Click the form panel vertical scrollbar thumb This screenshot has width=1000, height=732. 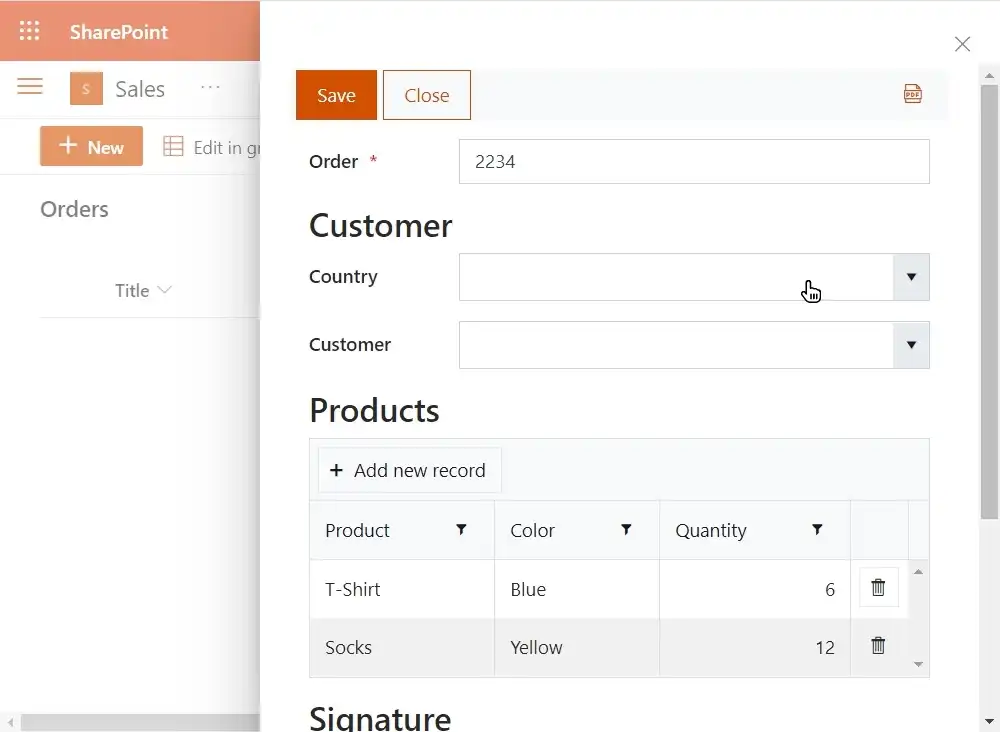tap(989, 302)
